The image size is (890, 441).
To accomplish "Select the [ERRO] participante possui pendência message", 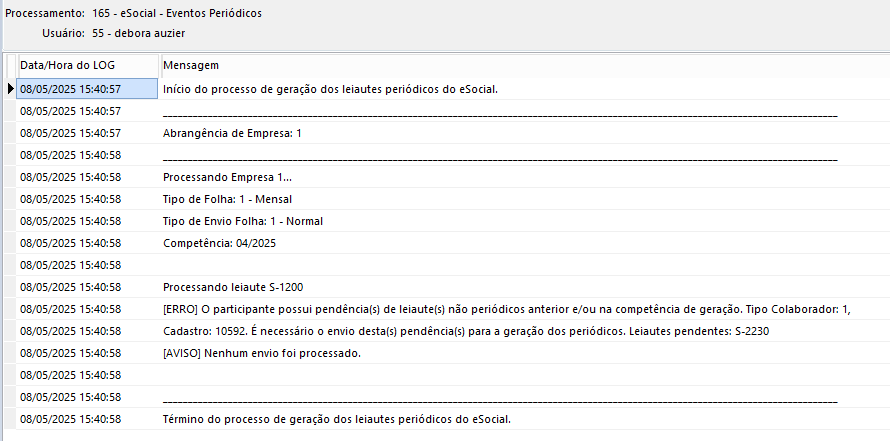I will 507,309.
